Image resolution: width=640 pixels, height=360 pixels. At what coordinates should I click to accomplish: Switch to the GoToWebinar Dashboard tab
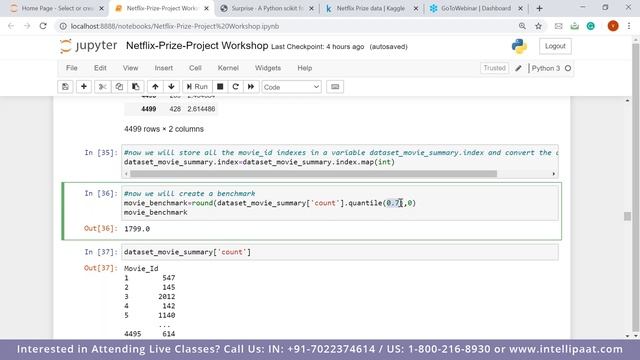[x=476, y=8]
